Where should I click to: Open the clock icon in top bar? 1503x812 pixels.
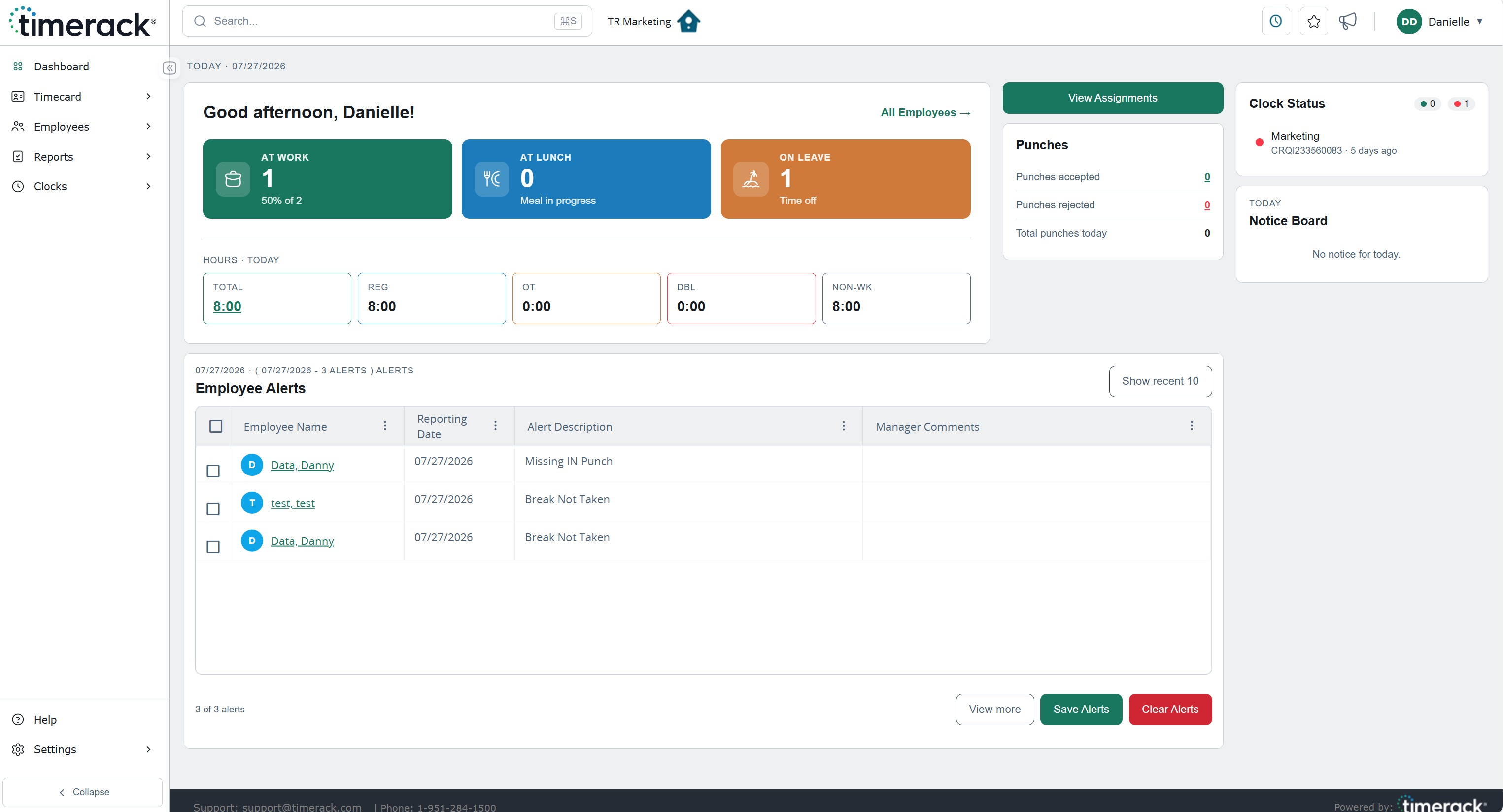click(1275, 22)
